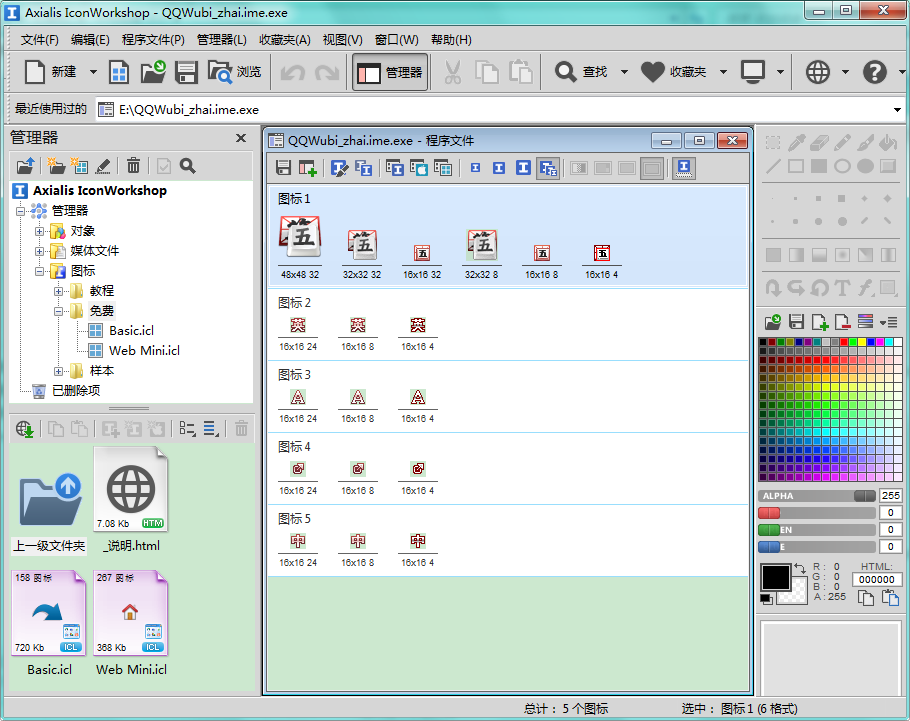Toggle the Librarian (管理器) toolbar button

click(x=390, y=72)
